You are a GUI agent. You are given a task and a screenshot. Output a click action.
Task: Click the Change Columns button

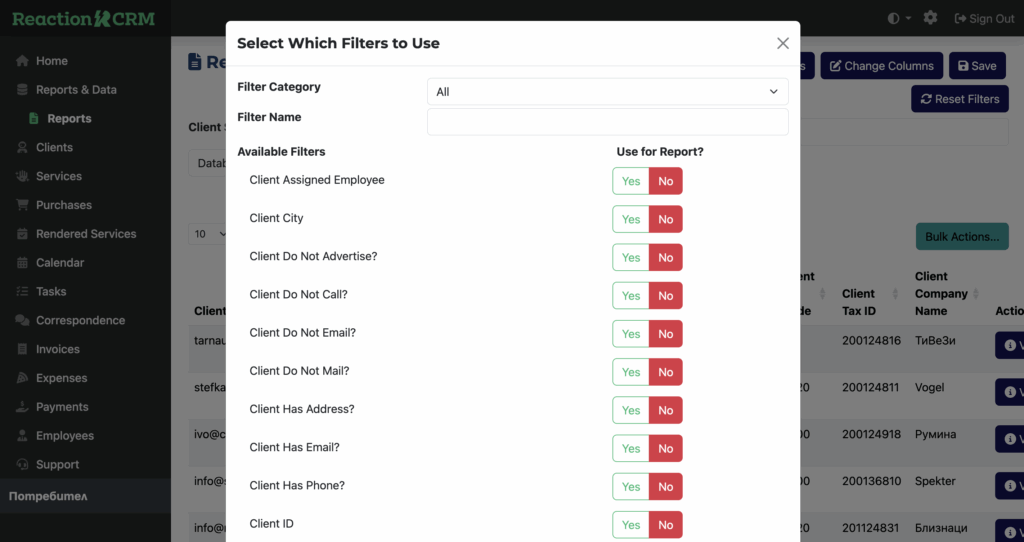881,66
